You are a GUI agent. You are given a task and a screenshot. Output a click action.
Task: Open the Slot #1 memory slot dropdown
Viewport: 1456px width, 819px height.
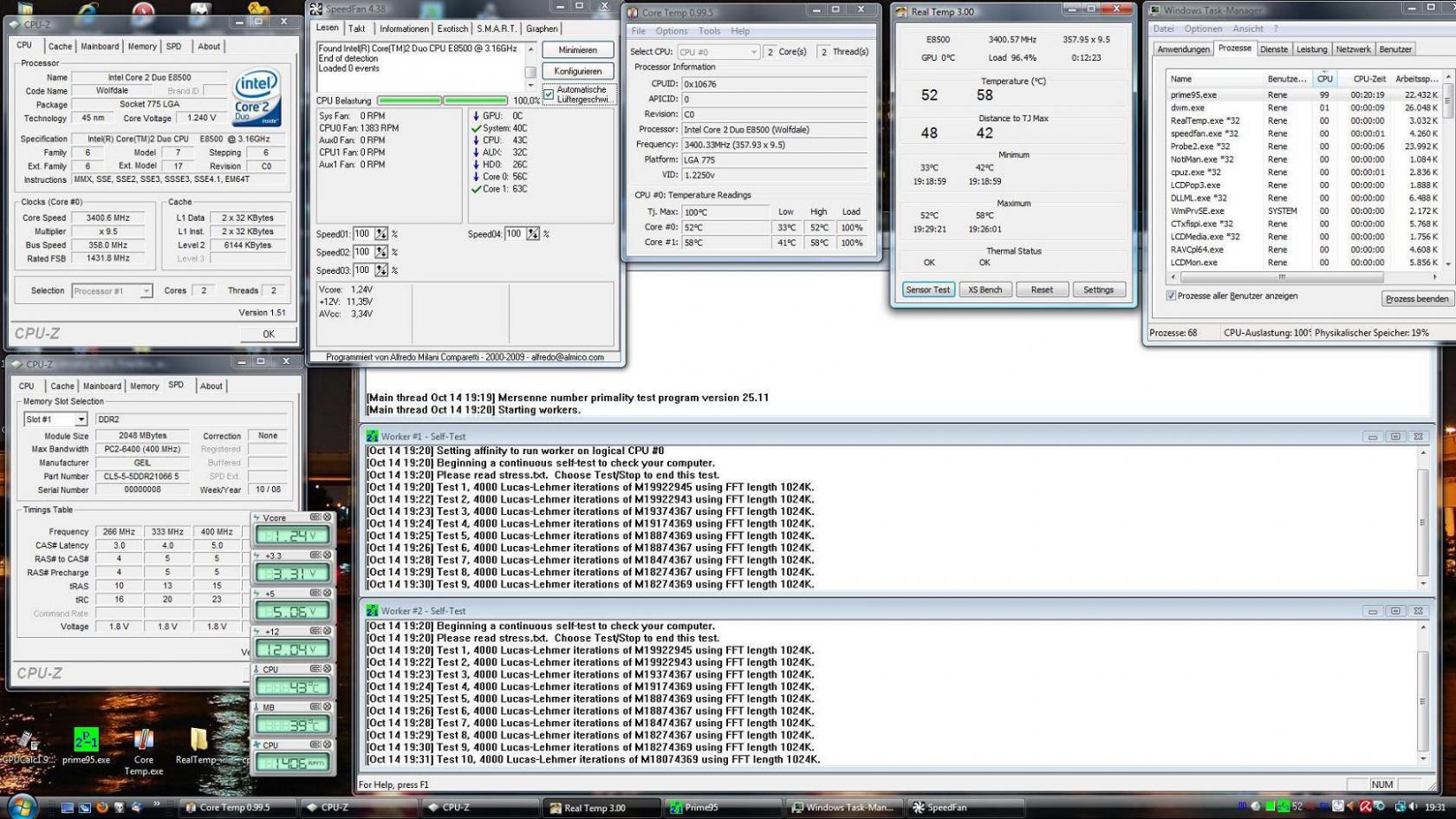click(55, 419)
